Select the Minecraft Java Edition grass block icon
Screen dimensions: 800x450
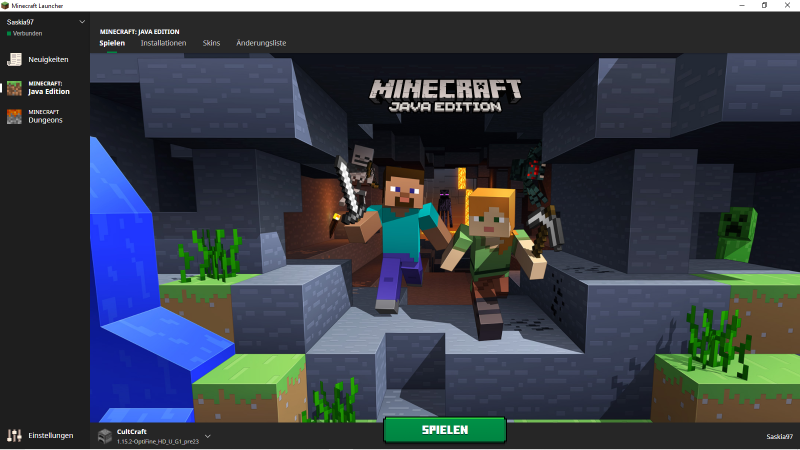tap(14, 88)
